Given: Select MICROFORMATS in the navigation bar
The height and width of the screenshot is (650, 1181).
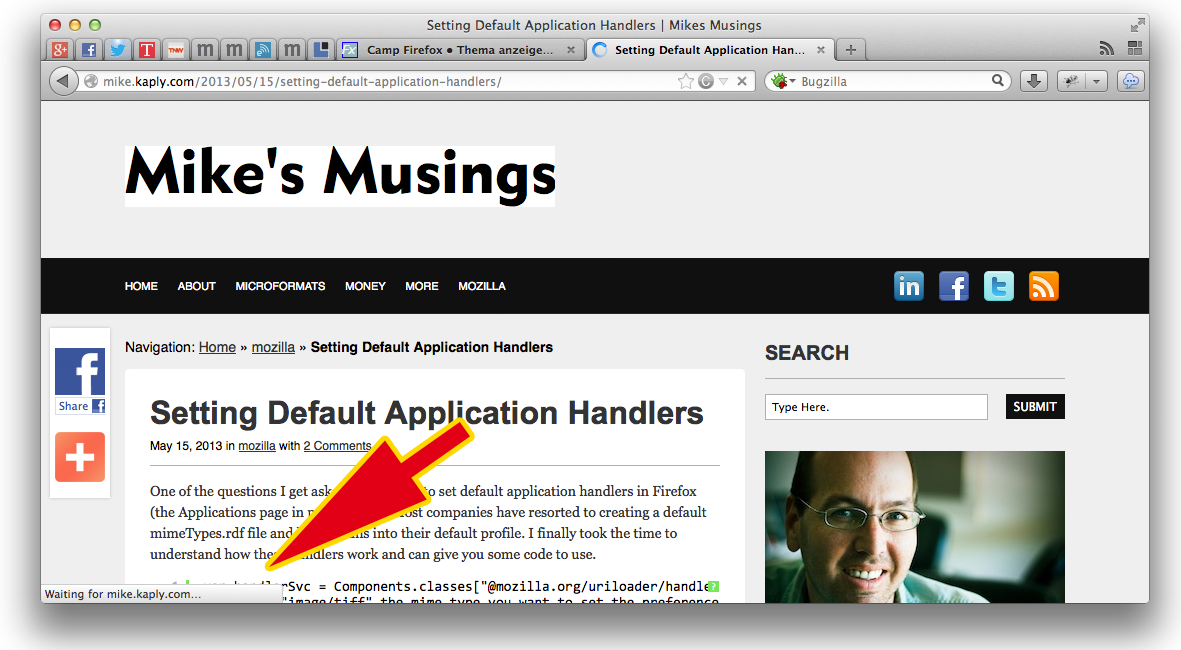Looking at the screenshot, I should coord(280,286).
